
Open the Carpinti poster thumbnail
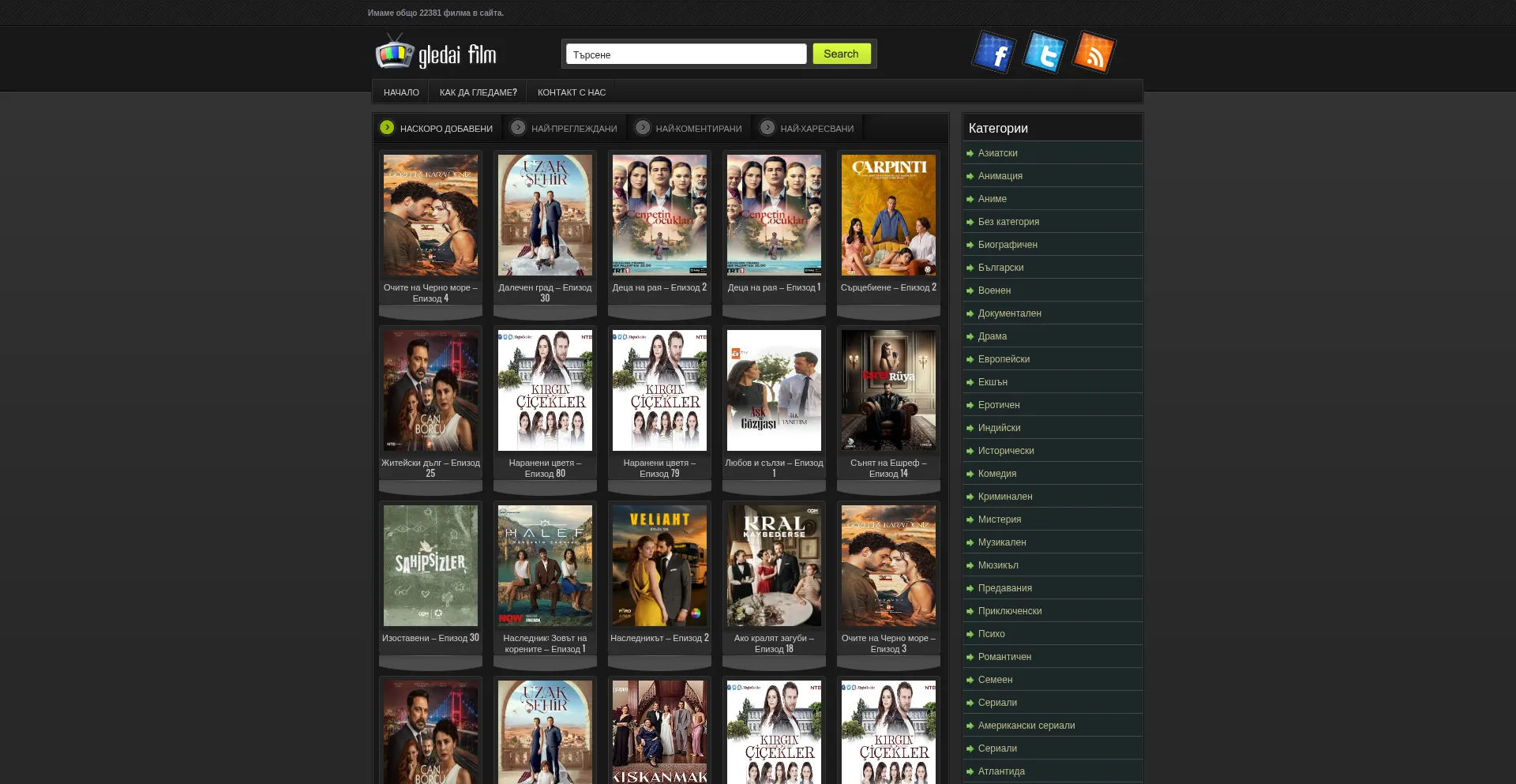coord(888,215)
